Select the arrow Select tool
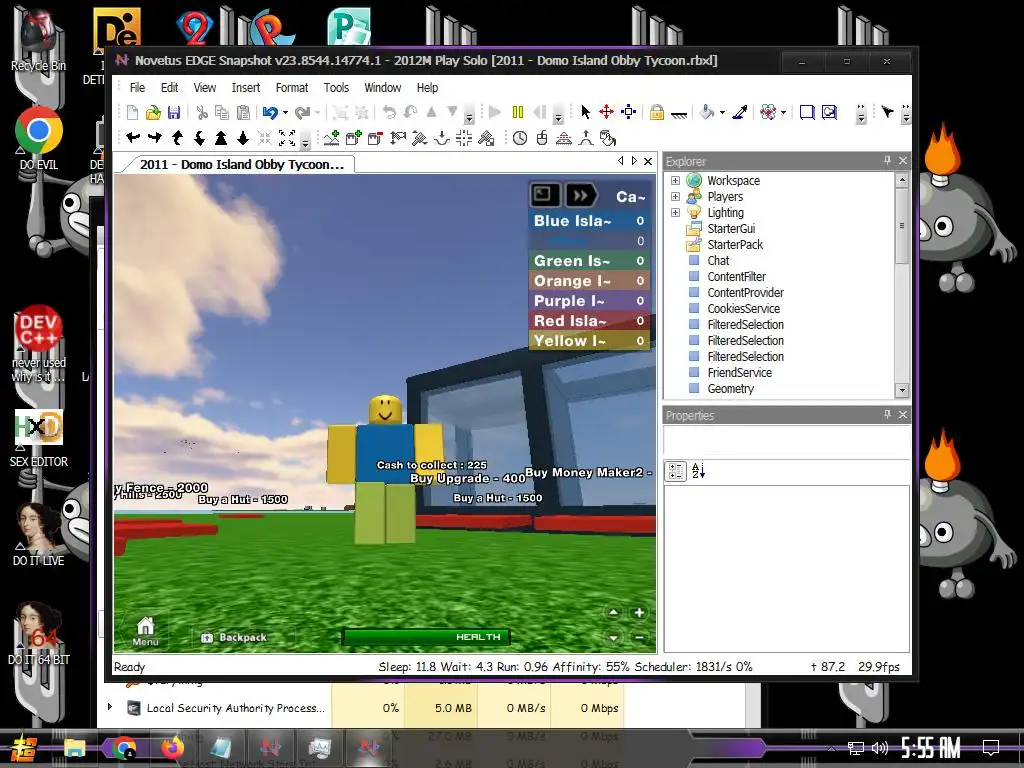Viewport: 1024px width, 768px height. tap(585, 112)
